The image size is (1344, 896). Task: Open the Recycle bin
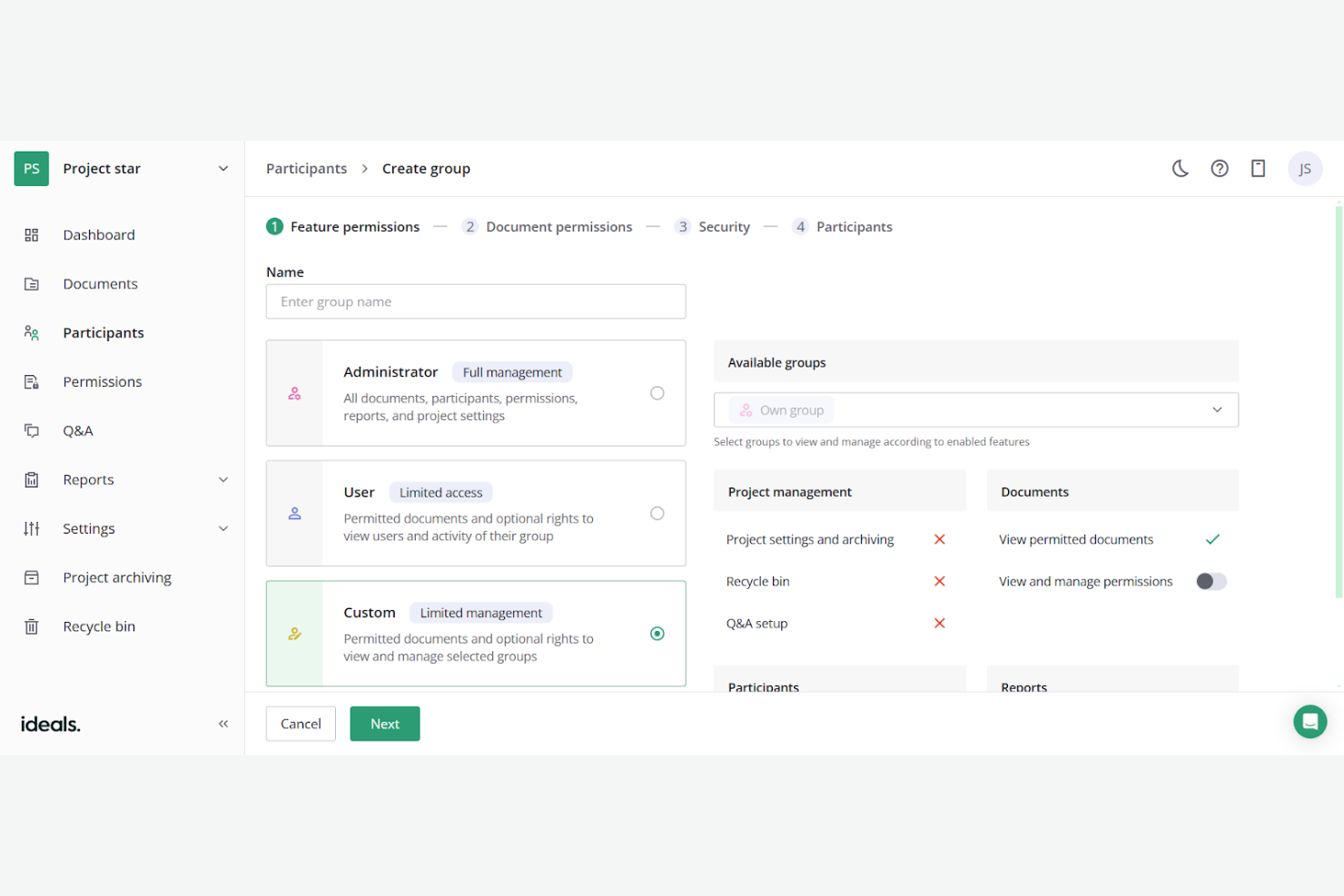[x=98, y=625]
